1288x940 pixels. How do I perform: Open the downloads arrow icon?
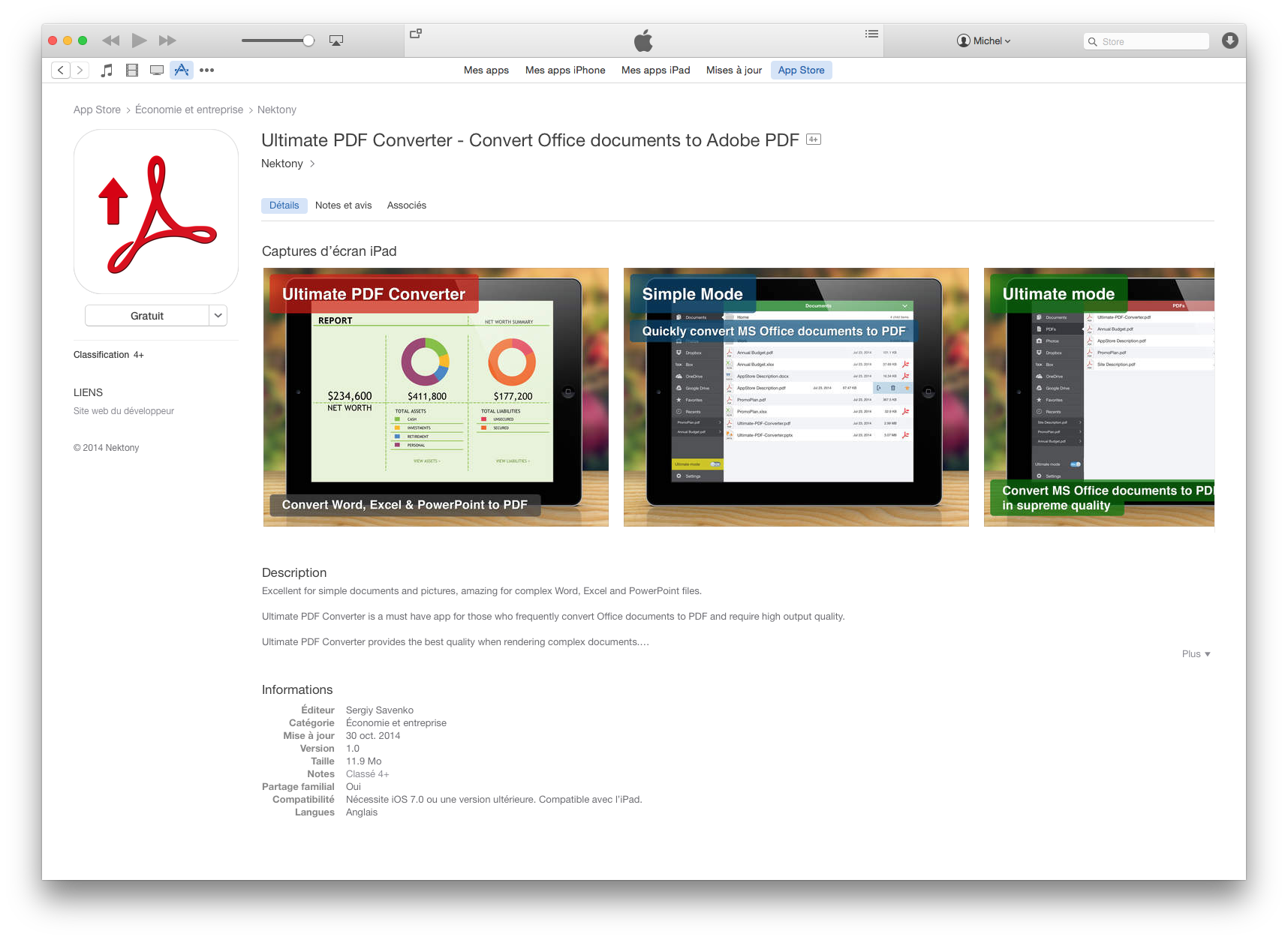(x=1229, y=41)
